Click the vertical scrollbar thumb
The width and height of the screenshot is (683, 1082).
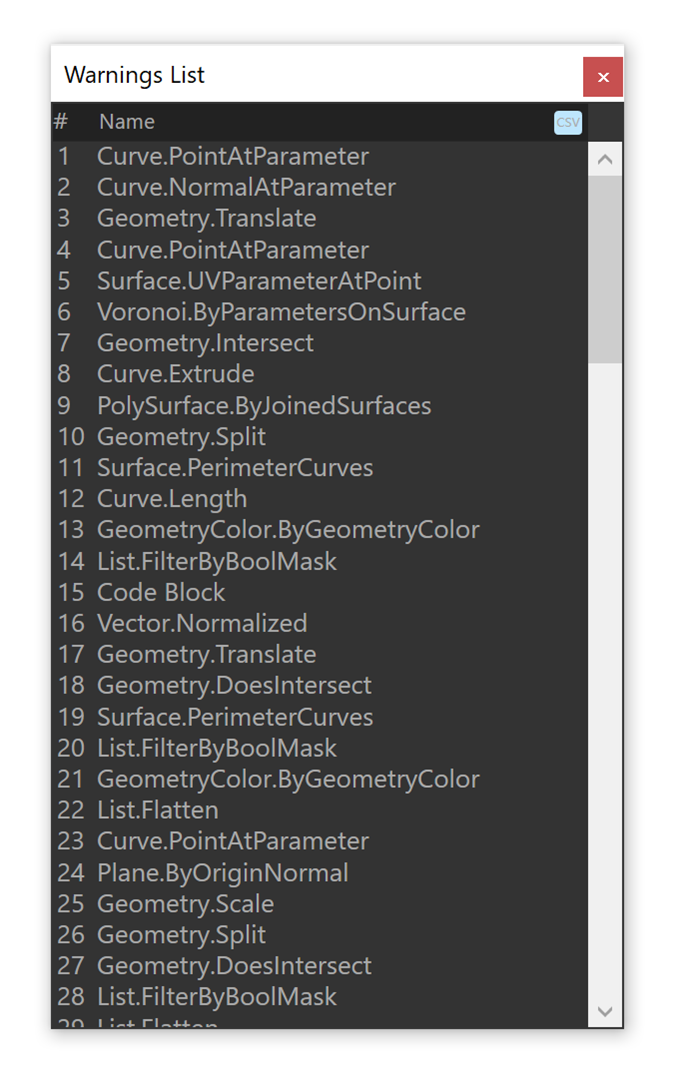[x=605, y=268]
